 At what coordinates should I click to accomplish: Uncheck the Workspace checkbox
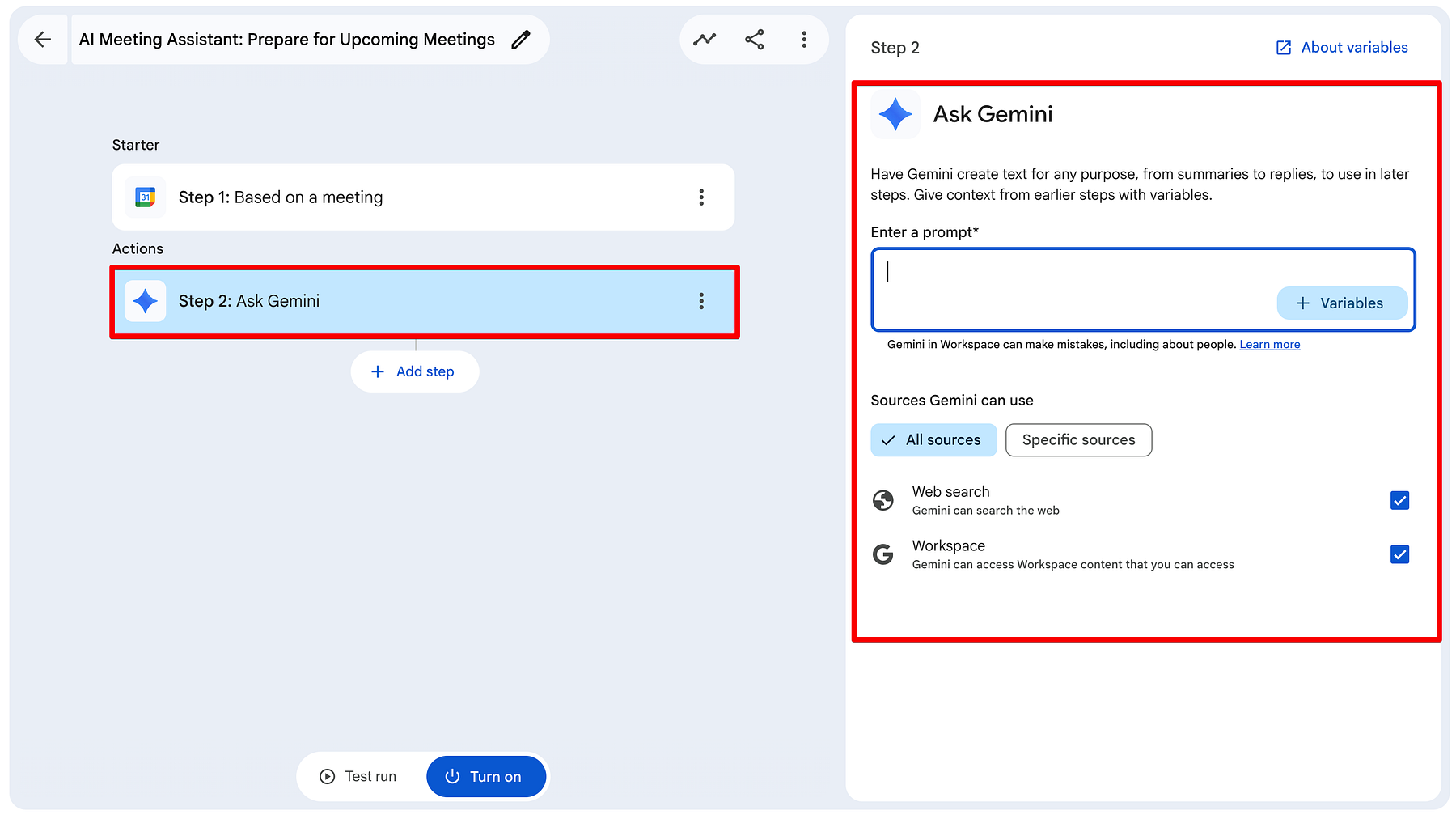pyautogui.click(x=1399, y=554)
